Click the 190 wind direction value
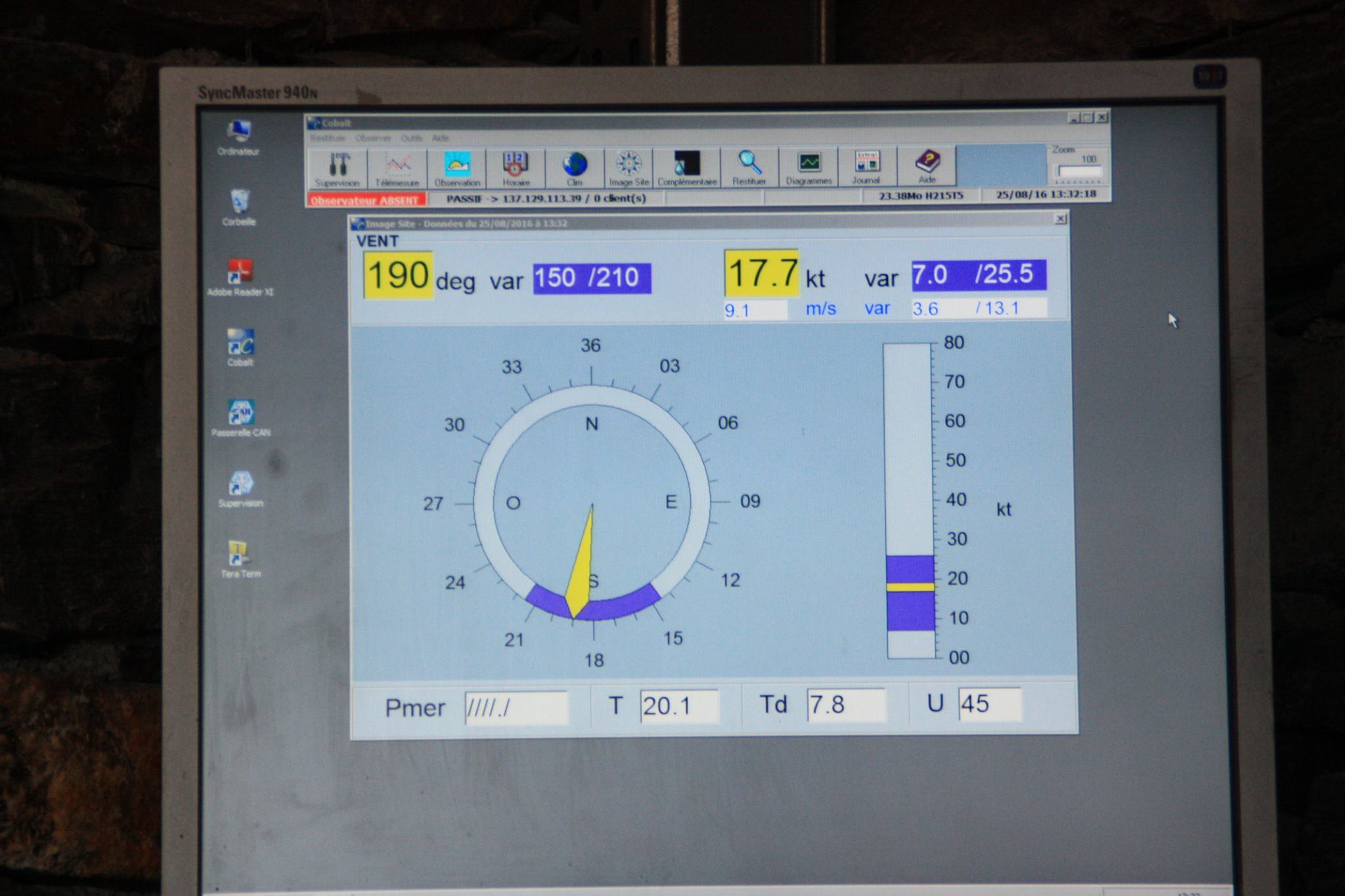Screen dimensions: 1345x896 [398, 274]
